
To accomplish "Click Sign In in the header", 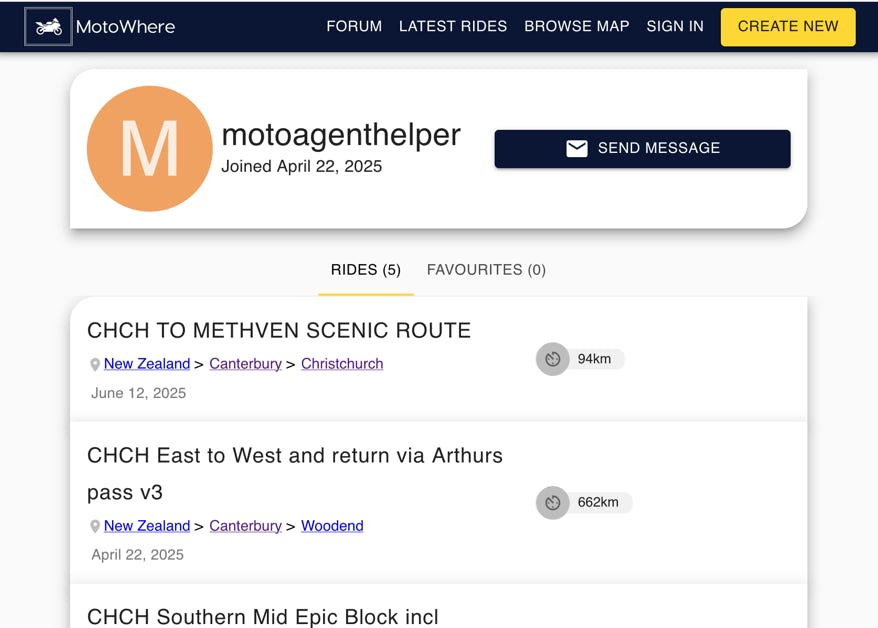I will click(x=675, y=26).
